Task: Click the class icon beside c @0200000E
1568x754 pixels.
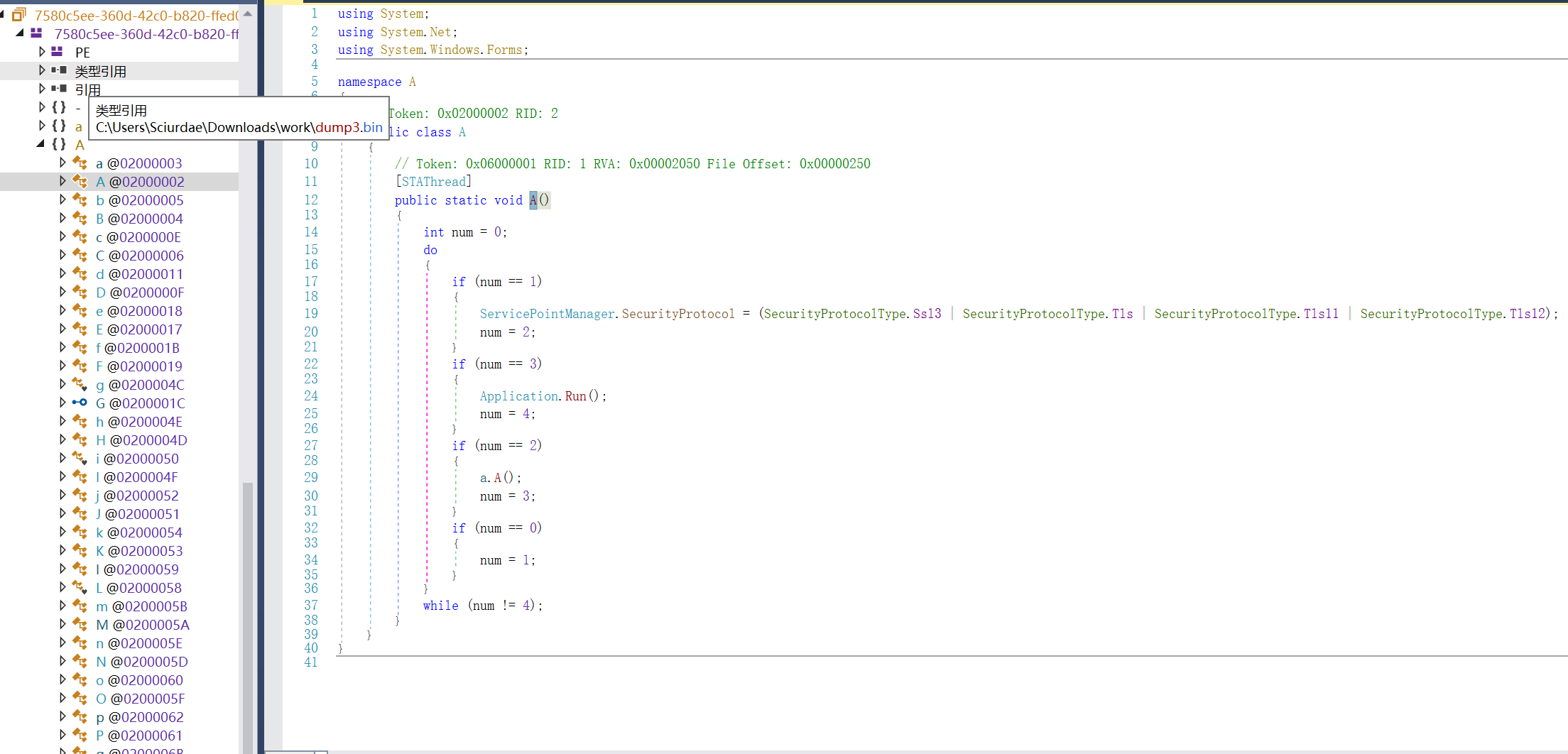Action: [80, 237]
